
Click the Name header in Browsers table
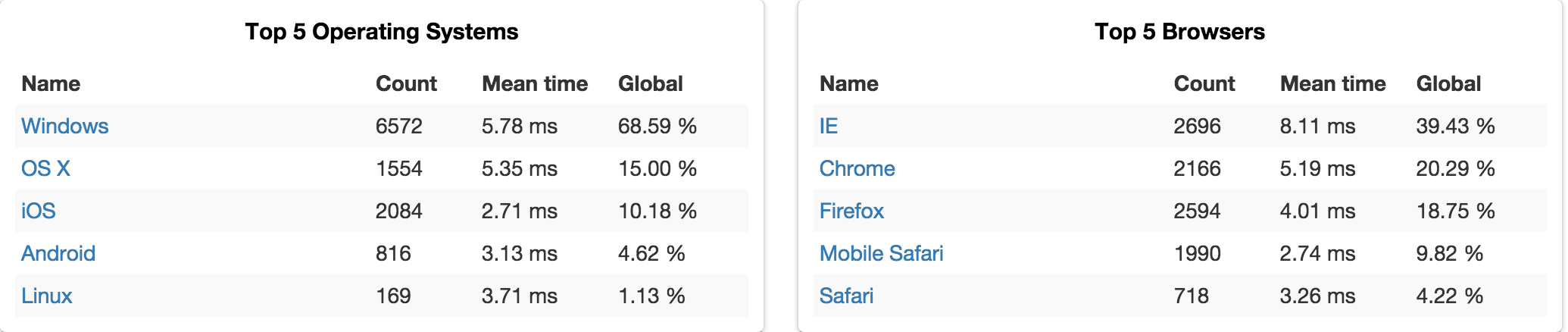848,83
